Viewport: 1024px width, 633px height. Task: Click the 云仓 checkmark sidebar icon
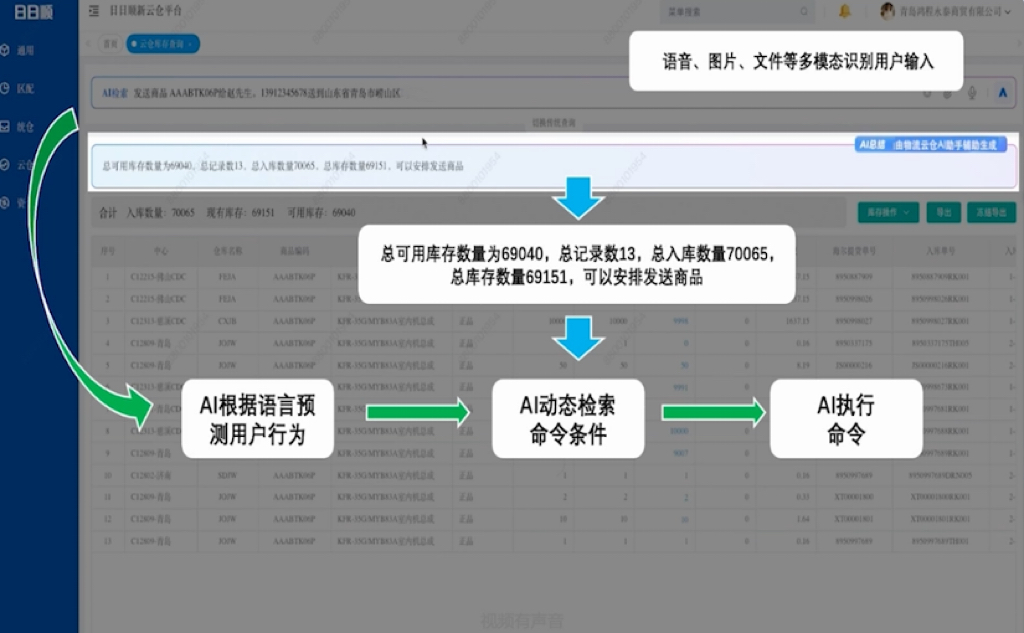(6, 165)
